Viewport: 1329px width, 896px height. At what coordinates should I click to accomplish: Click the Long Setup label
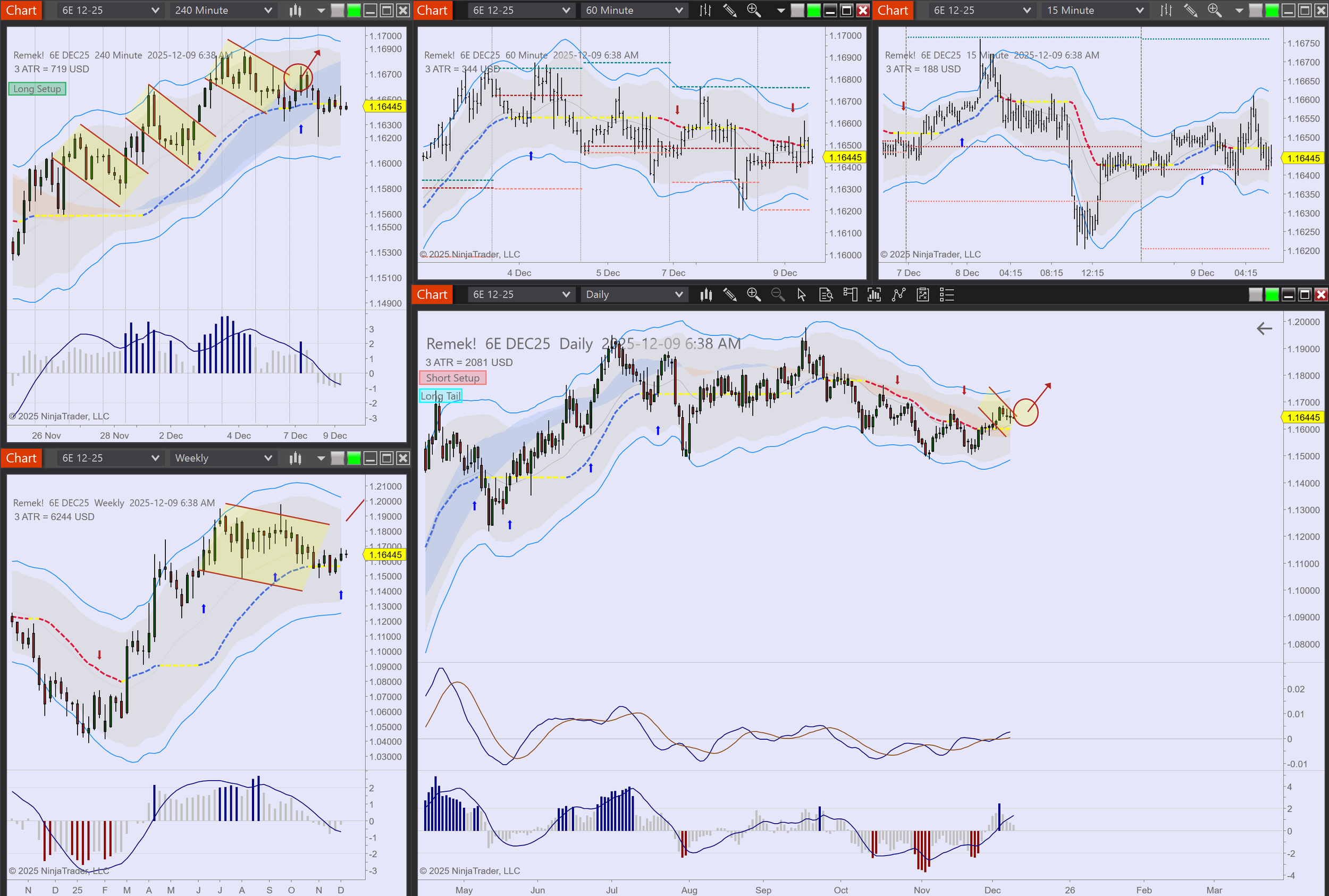37,89
